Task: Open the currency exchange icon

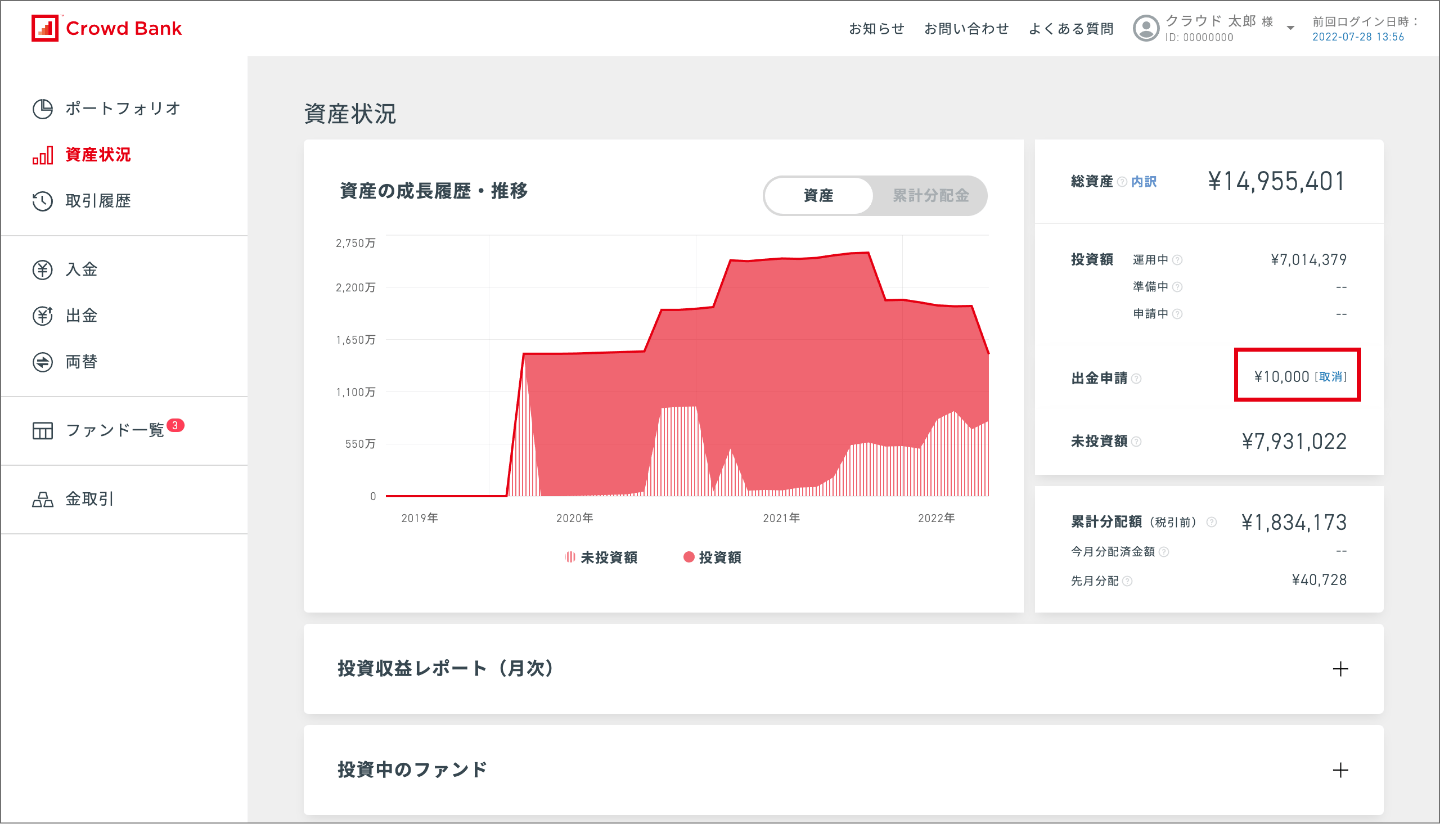Action: tap(42, 362)
